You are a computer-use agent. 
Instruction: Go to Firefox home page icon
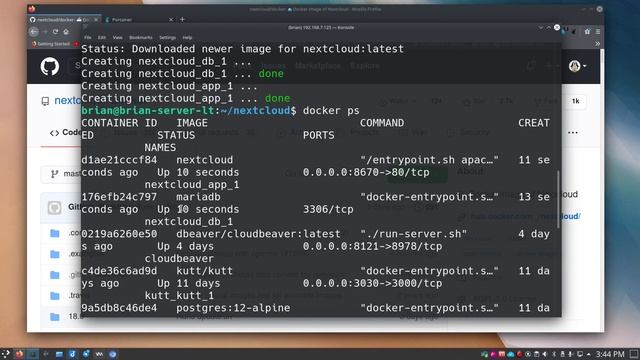(66, 31)
